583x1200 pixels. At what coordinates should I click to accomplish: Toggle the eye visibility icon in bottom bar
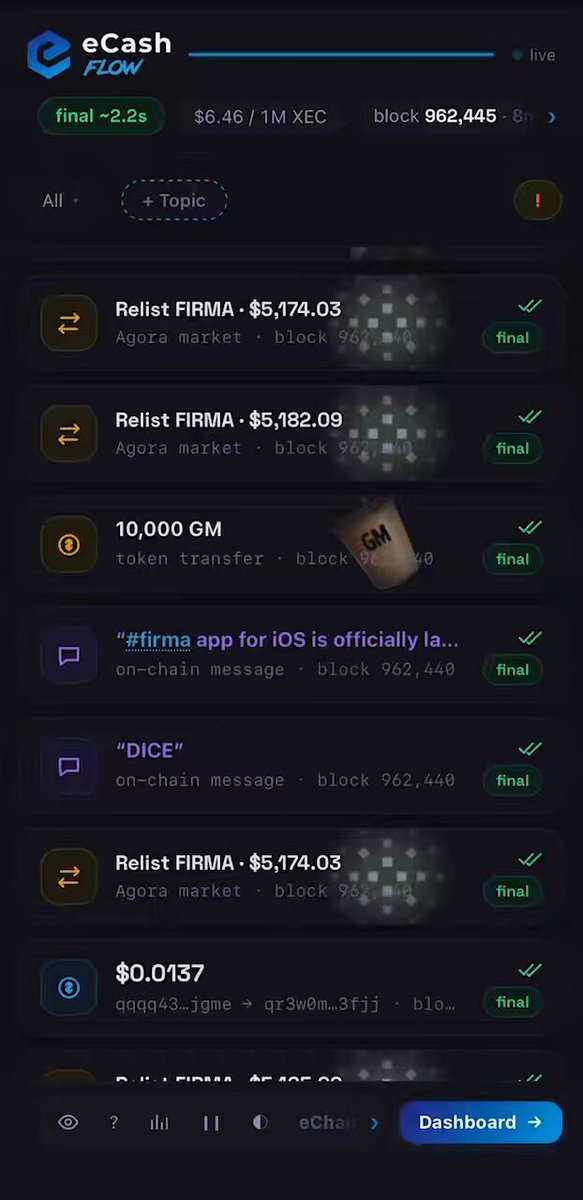[x=68, y=1122]
